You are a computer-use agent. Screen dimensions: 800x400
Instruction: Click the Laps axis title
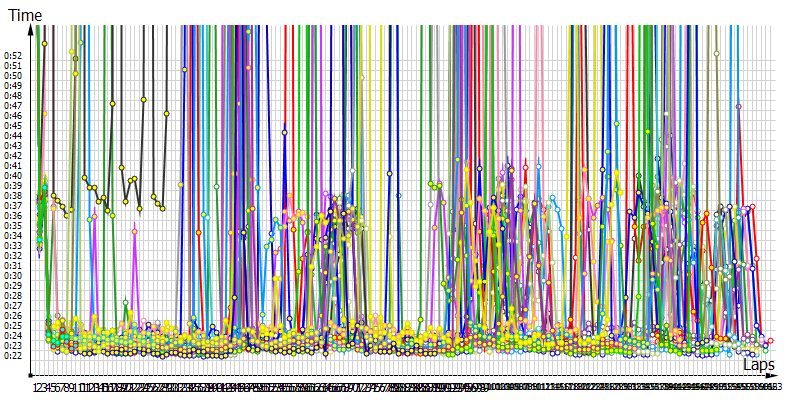tap(758, 364)
